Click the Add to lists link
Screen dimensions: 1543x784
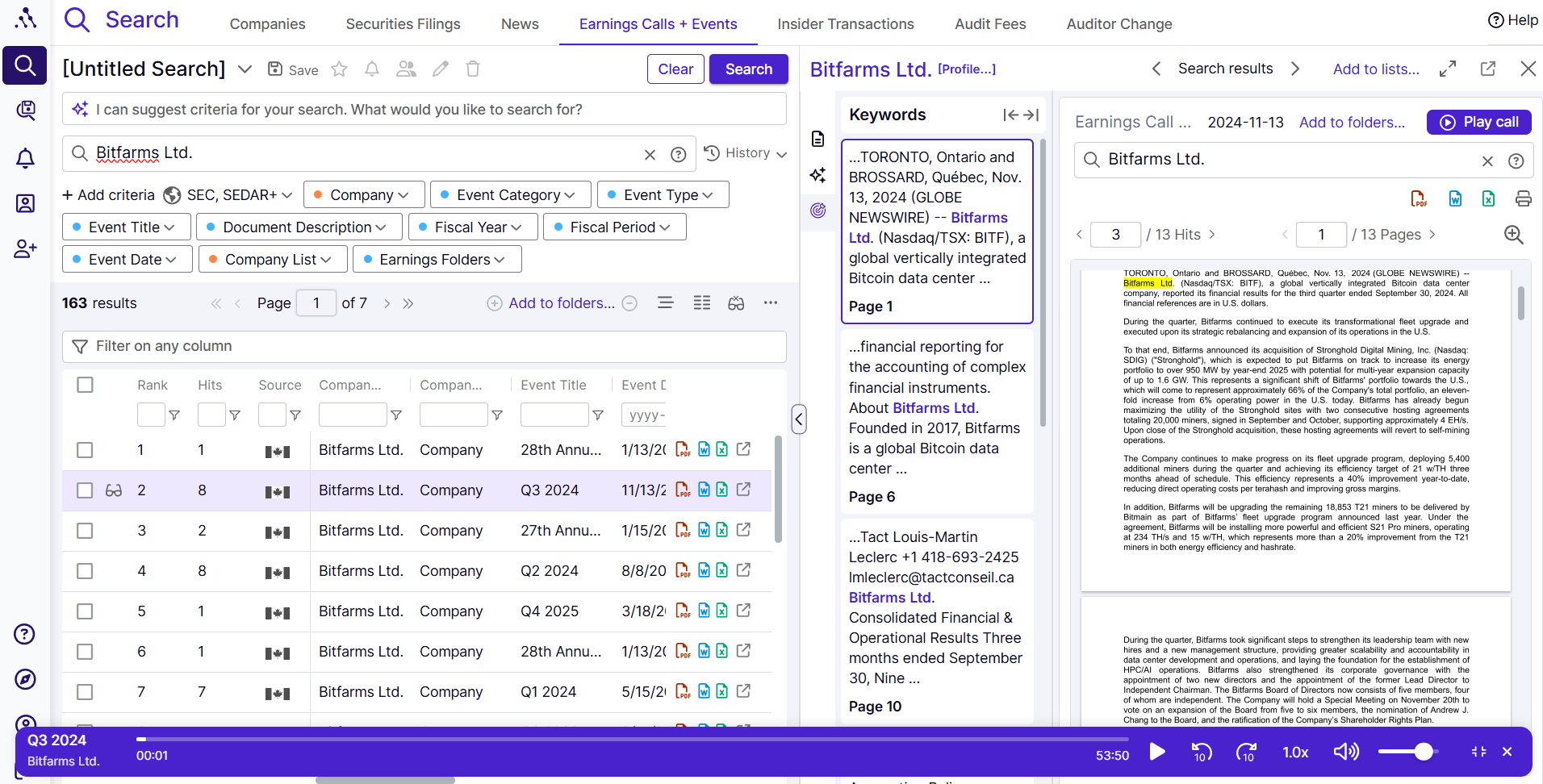click(1376, 69)
